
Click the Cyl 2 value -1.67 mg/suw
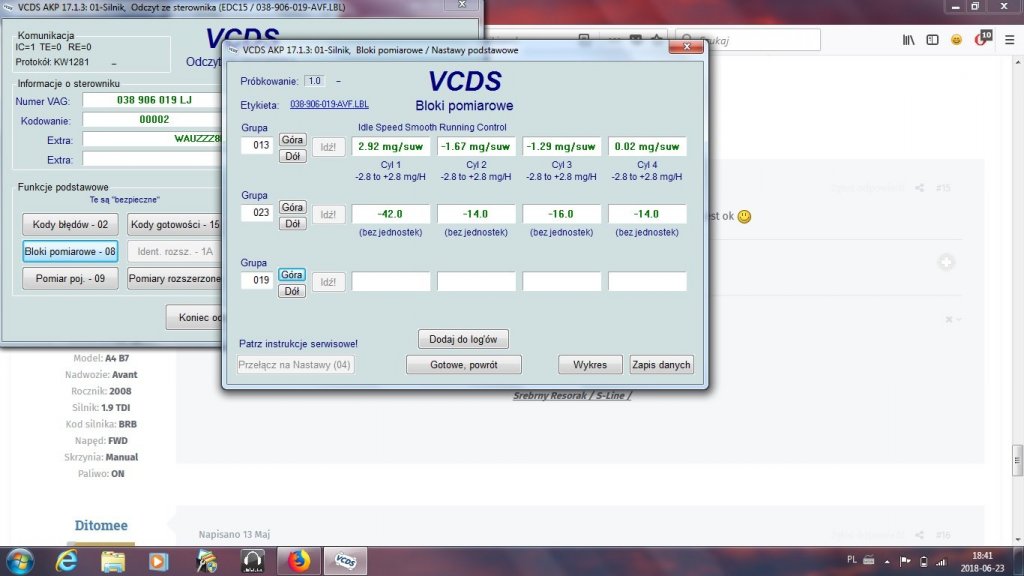tap(476, 146)
